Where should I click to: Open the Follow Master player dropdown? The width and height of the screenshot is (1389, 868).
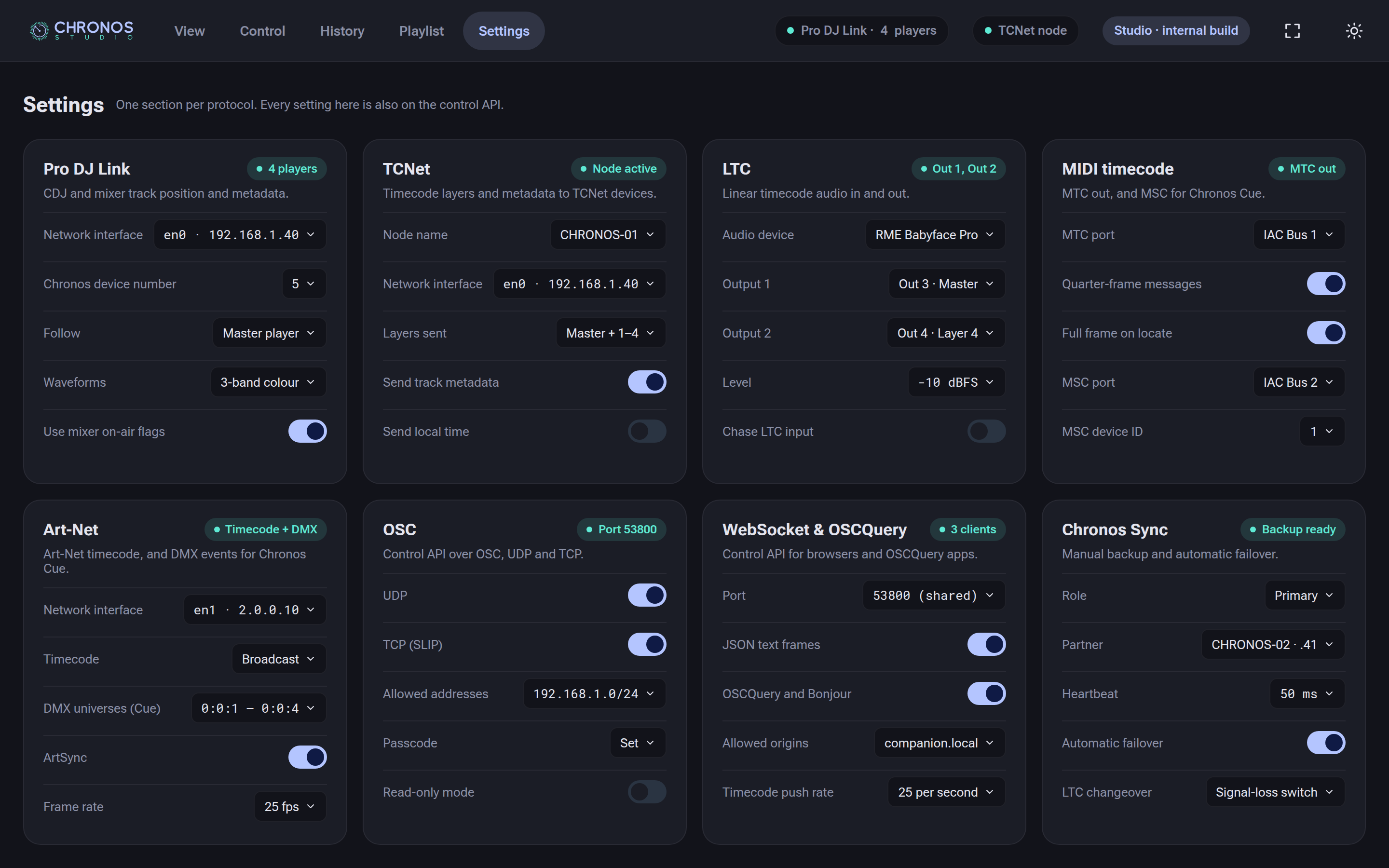[270, 333]
